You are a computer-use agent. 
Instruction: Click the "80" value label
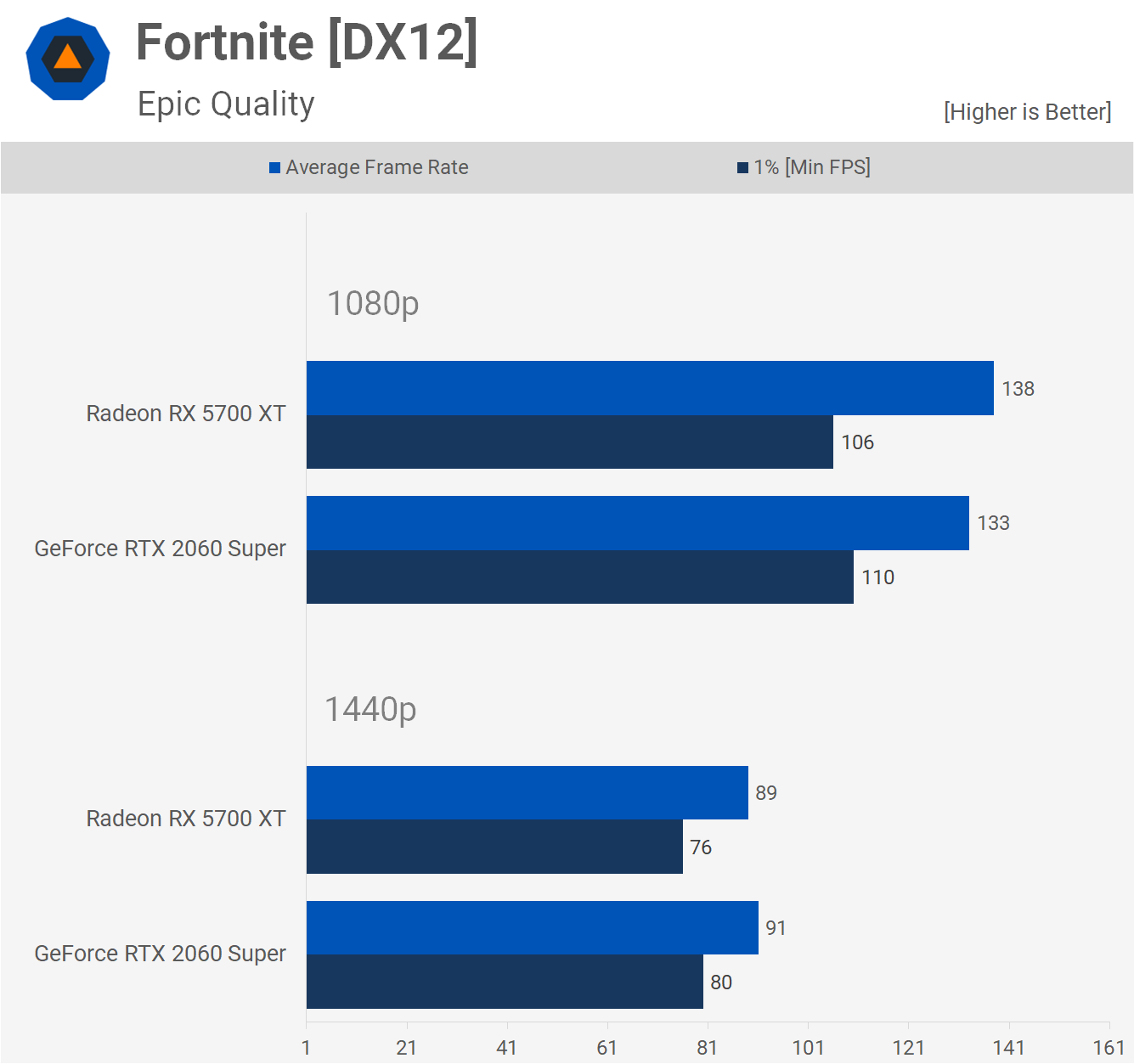click(721, 982)
